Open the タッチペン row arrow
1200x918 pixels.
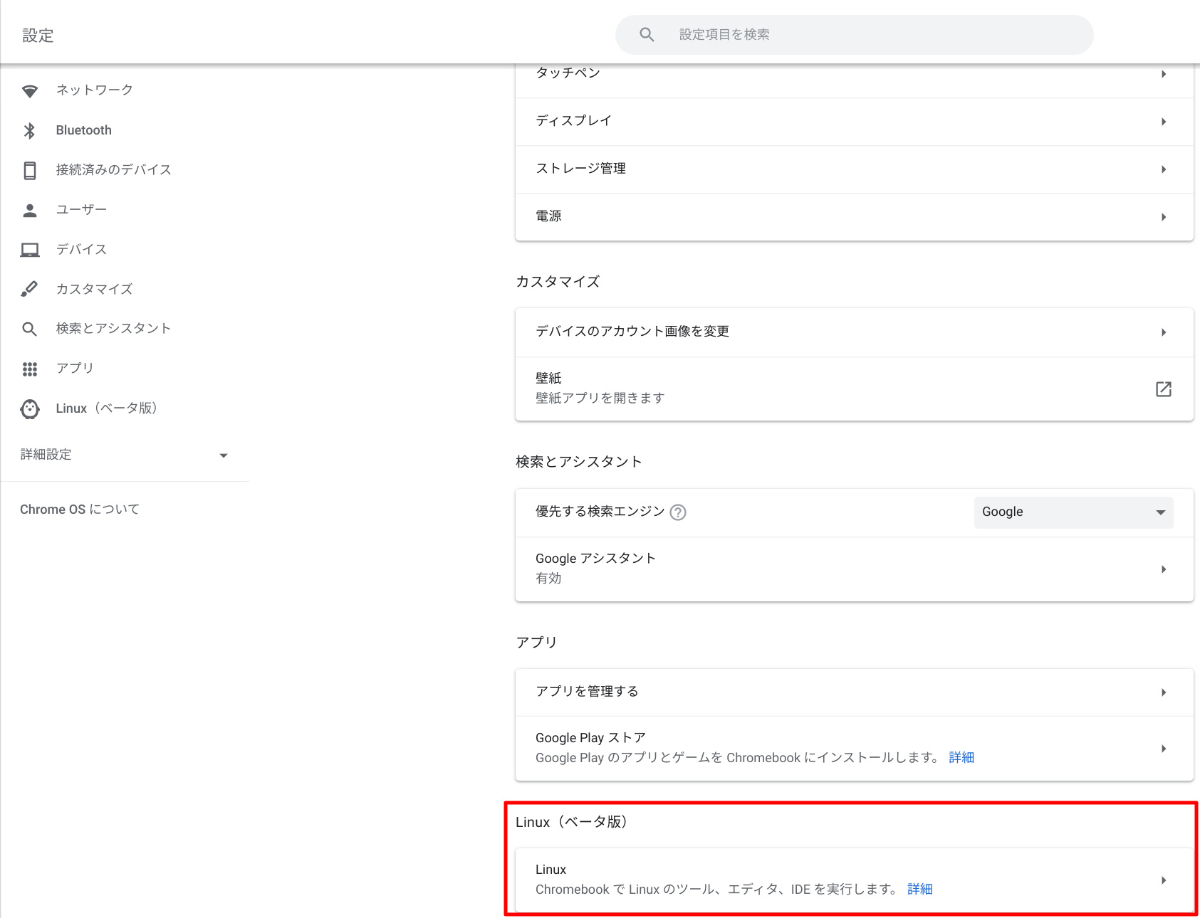(x=1163, y=74)
